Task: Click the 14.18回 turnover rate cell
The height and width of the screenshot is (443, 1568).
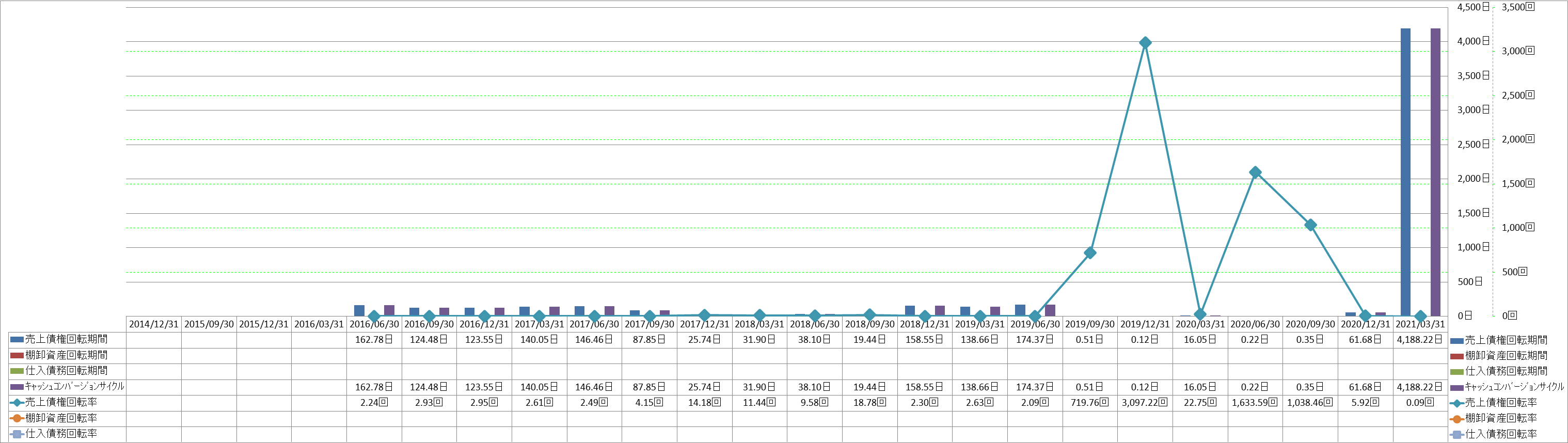Action: tap(704, 403)
